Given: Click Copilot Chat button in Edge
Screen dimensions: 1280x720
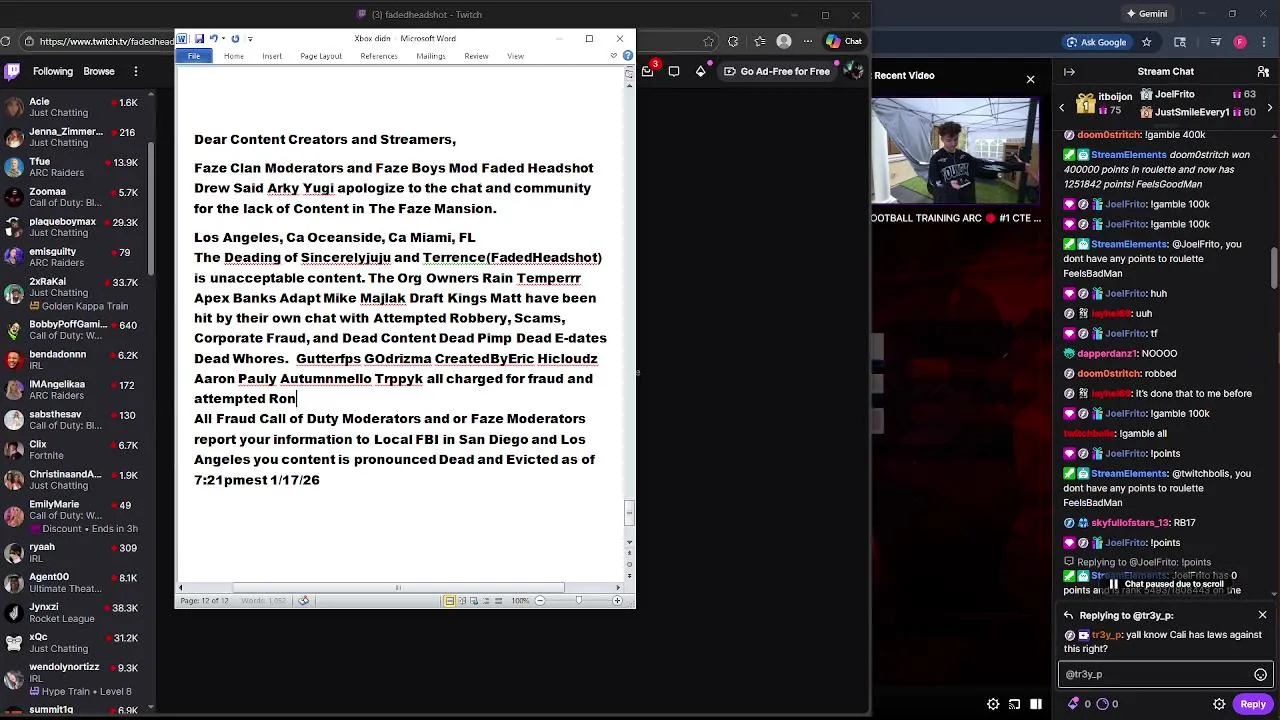Looking at the screenshot, I should [844, 41].
